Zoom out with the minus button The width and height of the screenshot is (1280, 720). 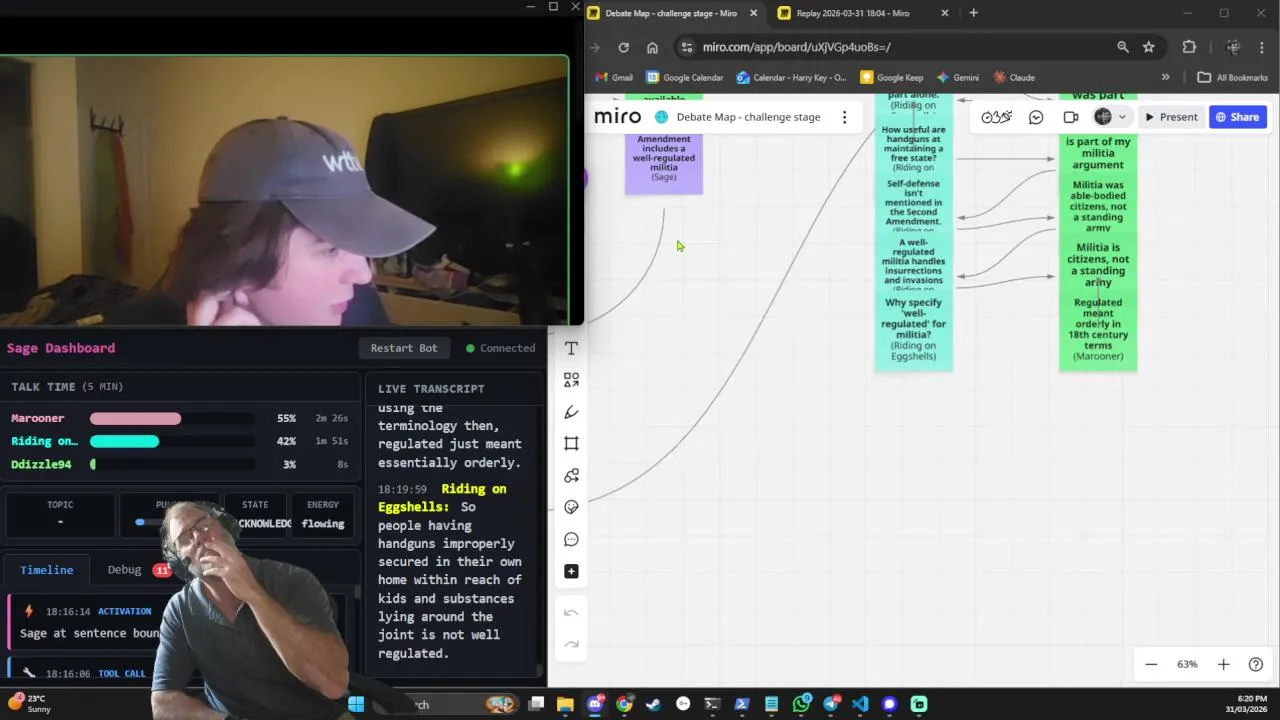[x=1151, y=664]
